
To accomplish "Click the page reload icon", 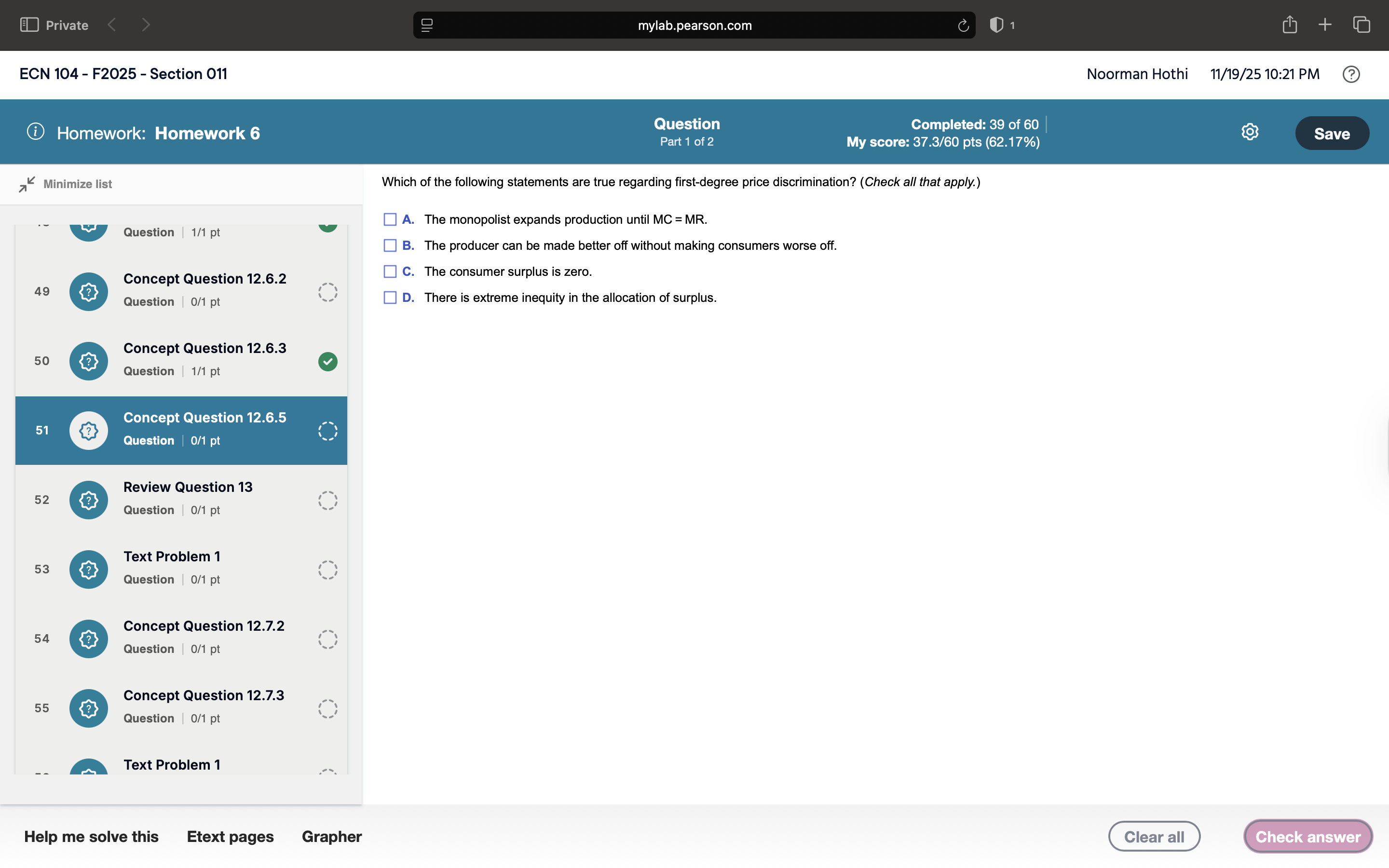I will [x=963, y=25].
